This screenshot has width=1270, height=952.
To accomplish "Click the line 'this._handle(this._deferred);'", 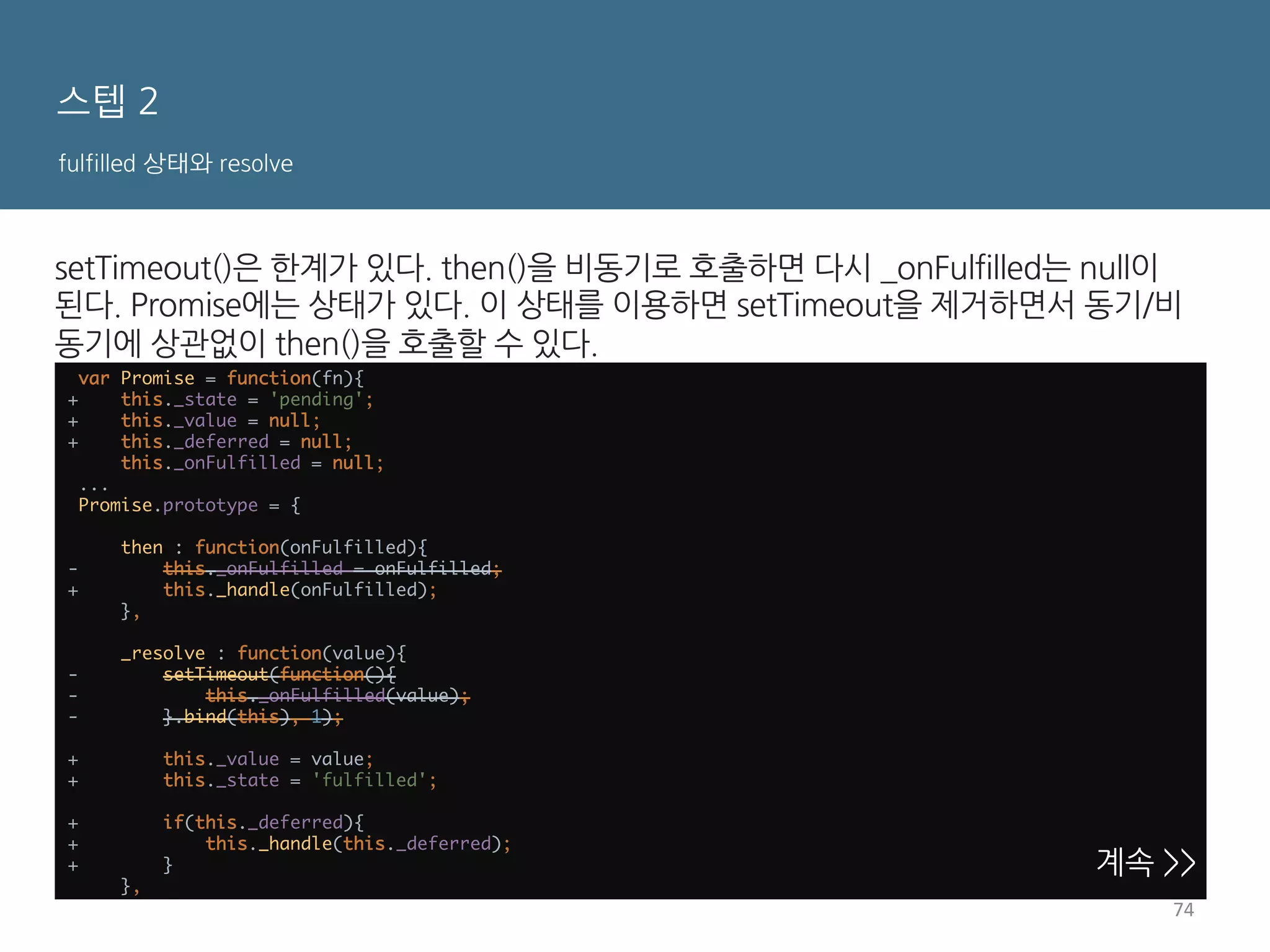I will tap(358, 844).
